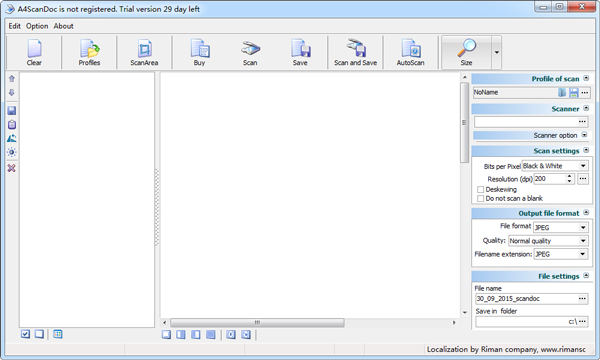Click the first blank page view icon under preview
The height and width of the screenshot is (360, 600).
(x=166, y=335)
